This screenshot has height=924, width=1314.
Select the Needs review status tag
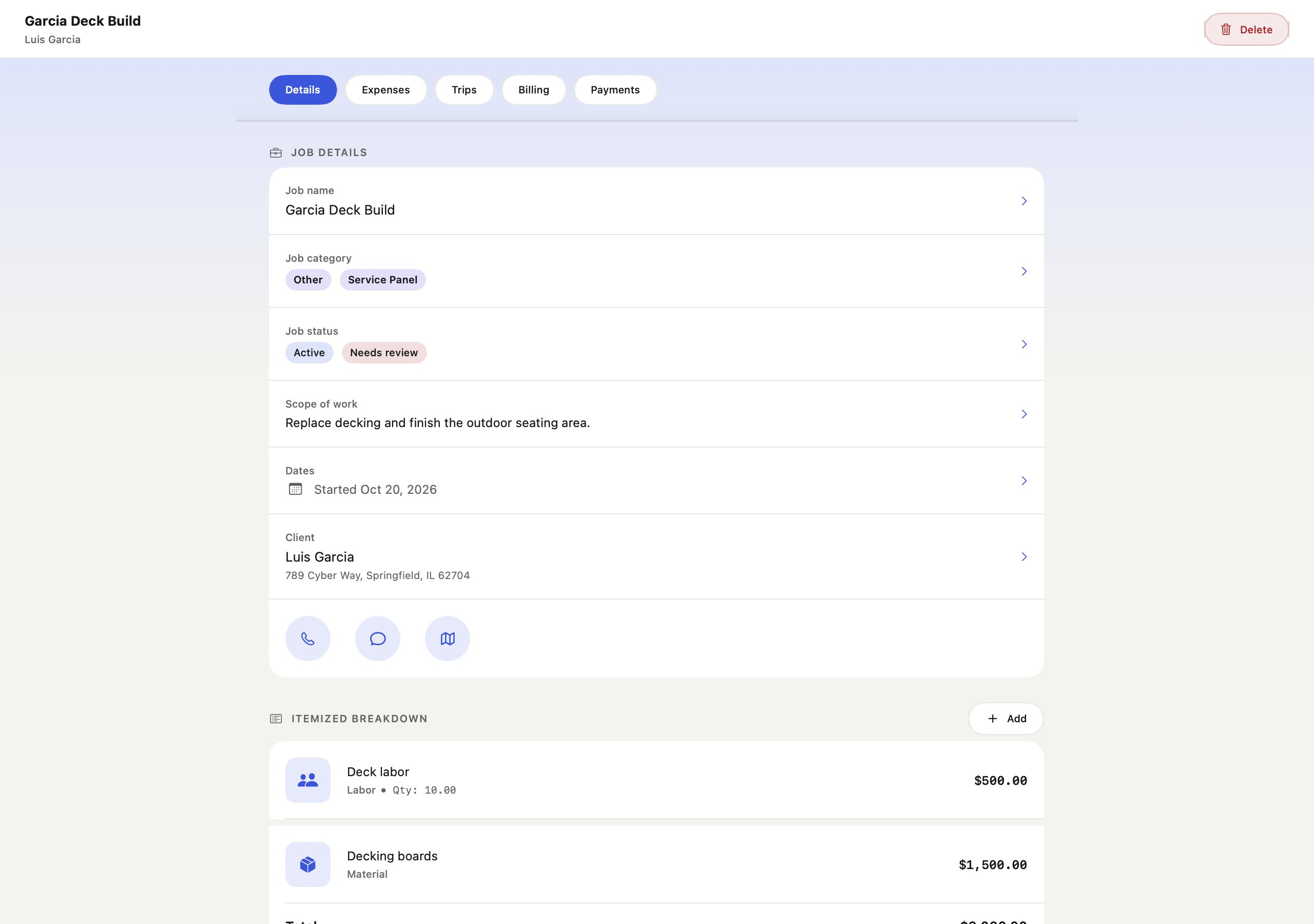384,353
